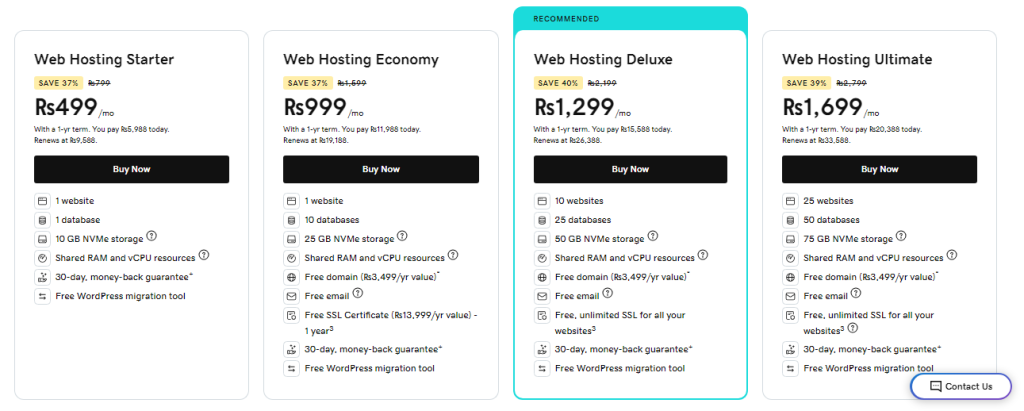
Task: Click help icon next to Economy Free email
Action: click(x=357, y=294)
